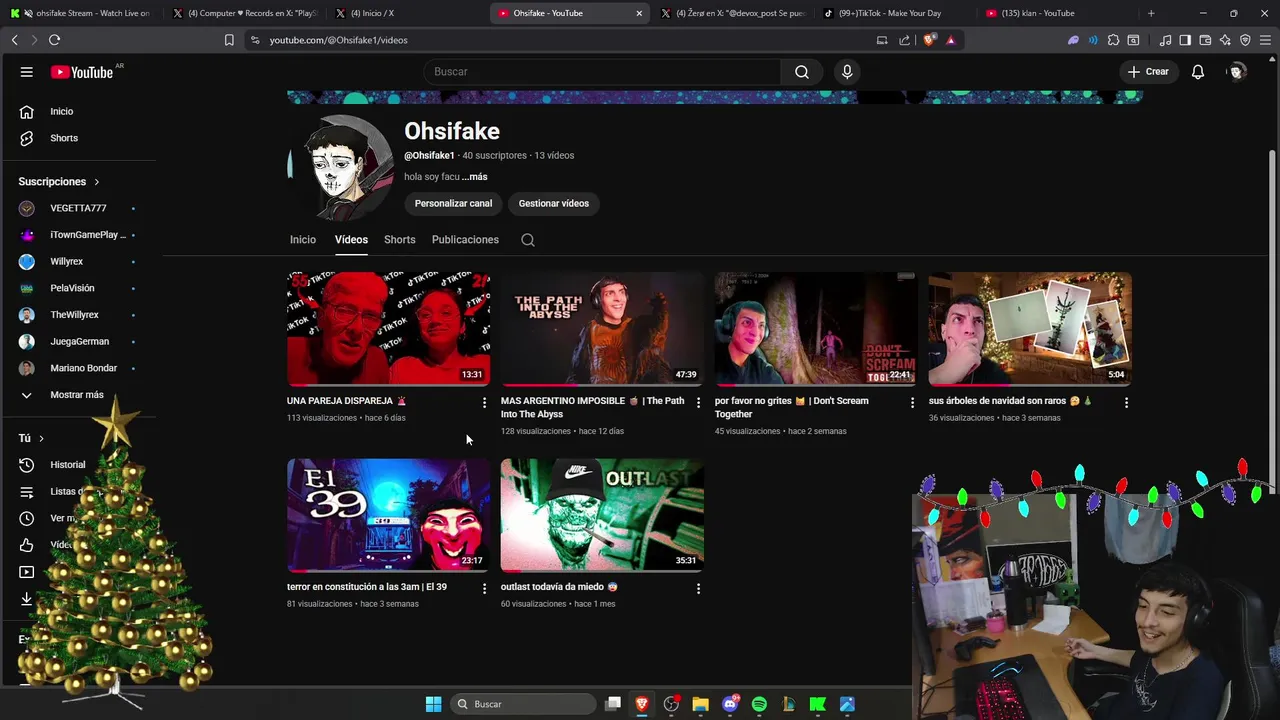Click the search magnifier button
1280x720 pixels.
coord(802,72)
